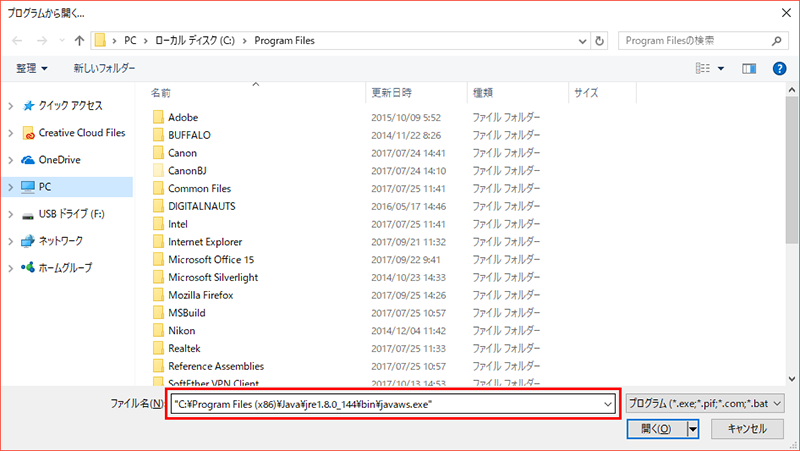The height and width of the screenshot is (451, 800).
Task: Select the Mozilla Firefox folder
Action: (200, 296)
